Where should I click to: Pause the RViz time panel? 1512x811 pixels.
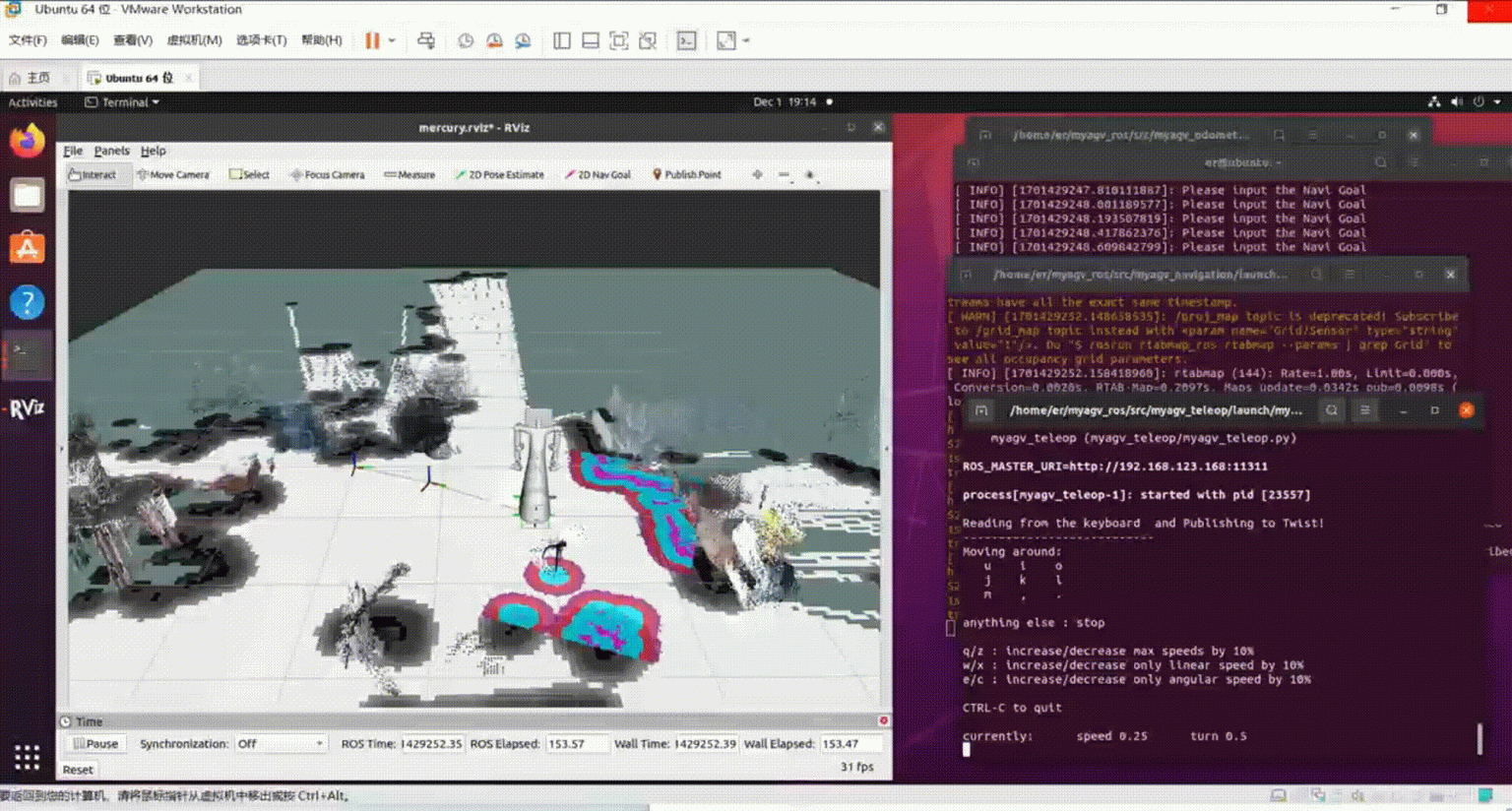[x=95, y=744]
